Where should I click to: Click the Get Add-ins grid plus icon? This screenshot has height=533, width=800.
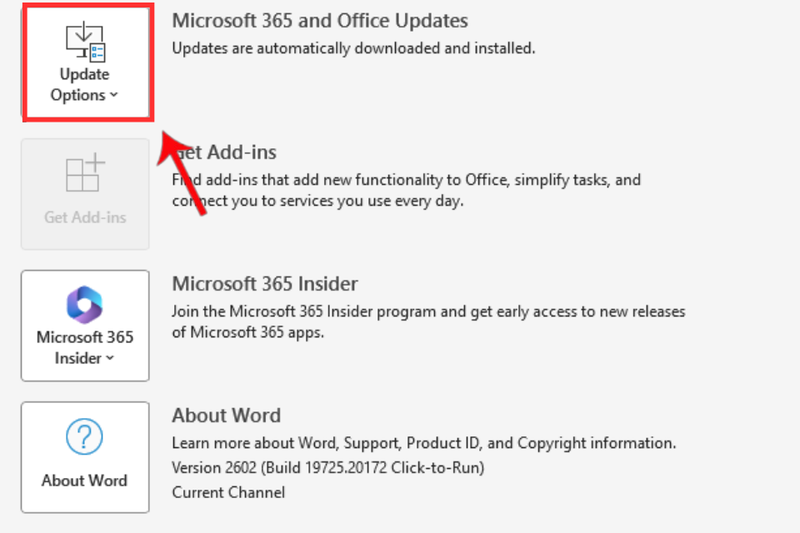click(x=85, y=172)
